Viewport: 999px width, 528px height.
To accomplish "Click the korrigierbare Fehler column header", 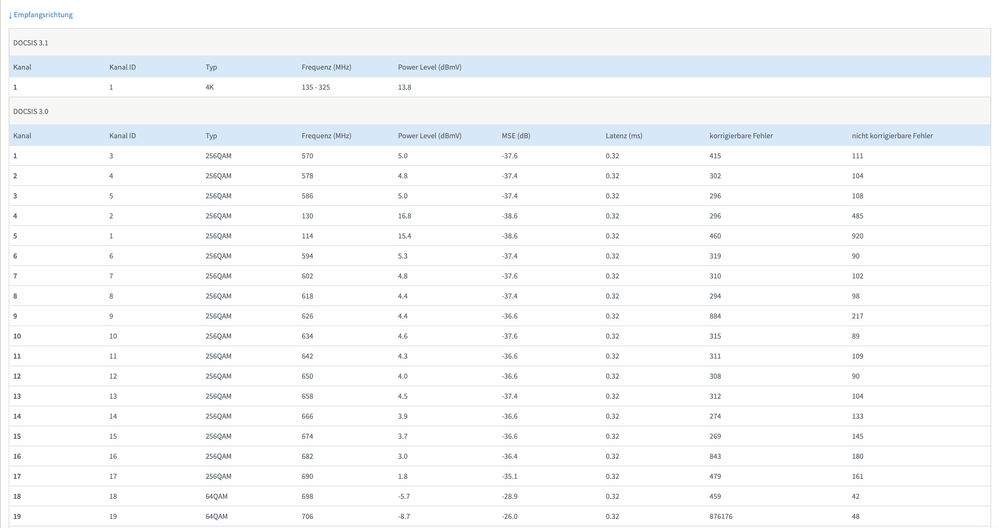I will pyautogui.click(x=741, y=136).
